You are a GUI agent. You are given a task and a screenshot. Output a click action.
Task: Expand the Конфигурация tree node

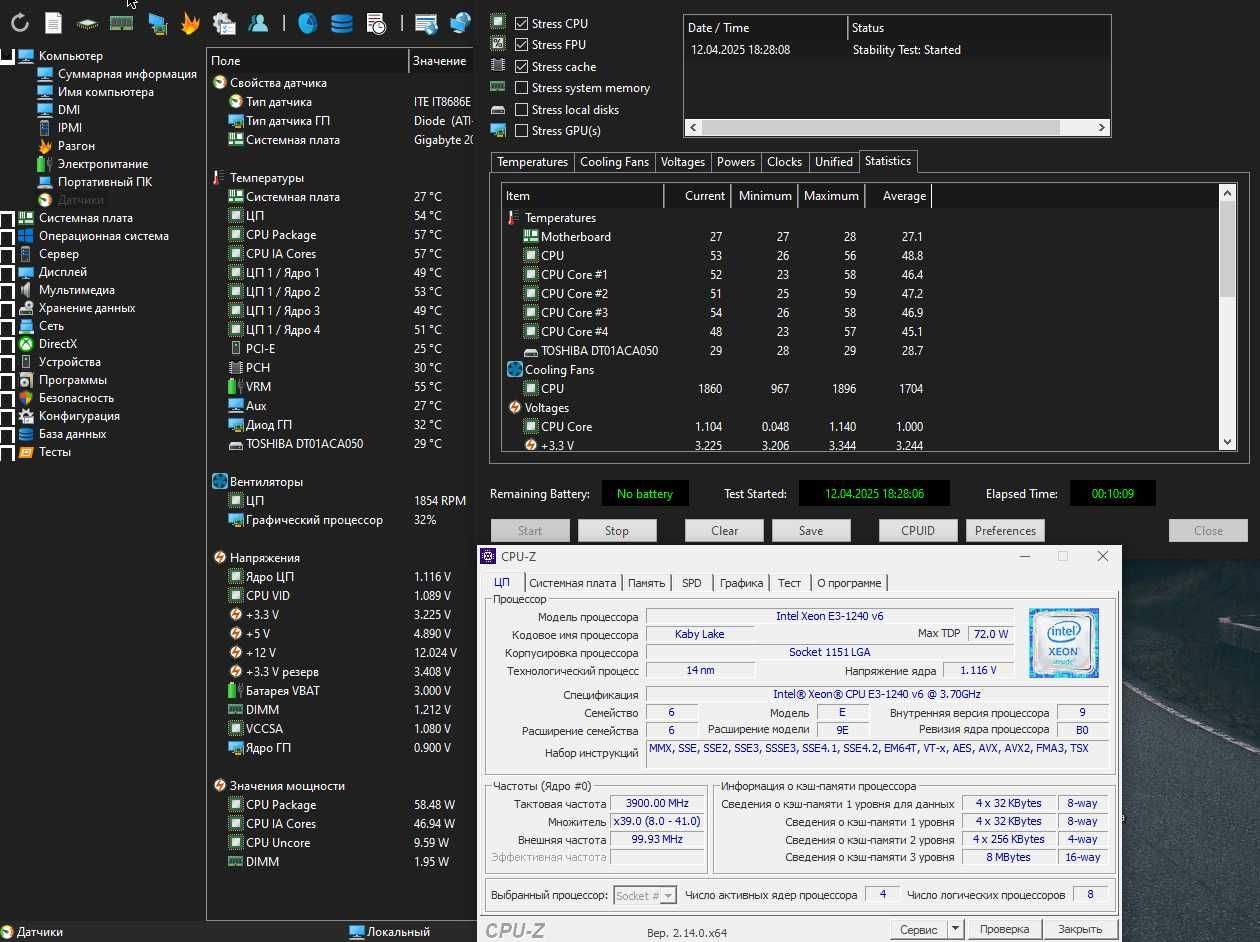7,416
